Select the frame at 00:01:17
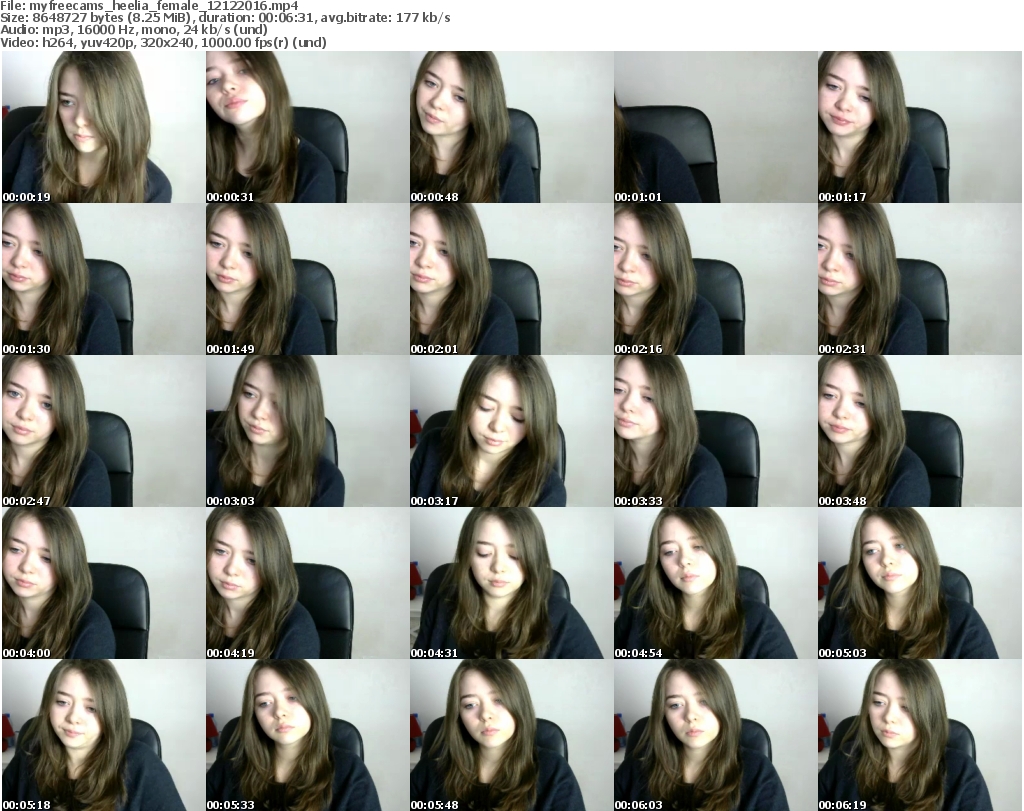Viewport: 1024px width, 811px height. pos(920,127)
